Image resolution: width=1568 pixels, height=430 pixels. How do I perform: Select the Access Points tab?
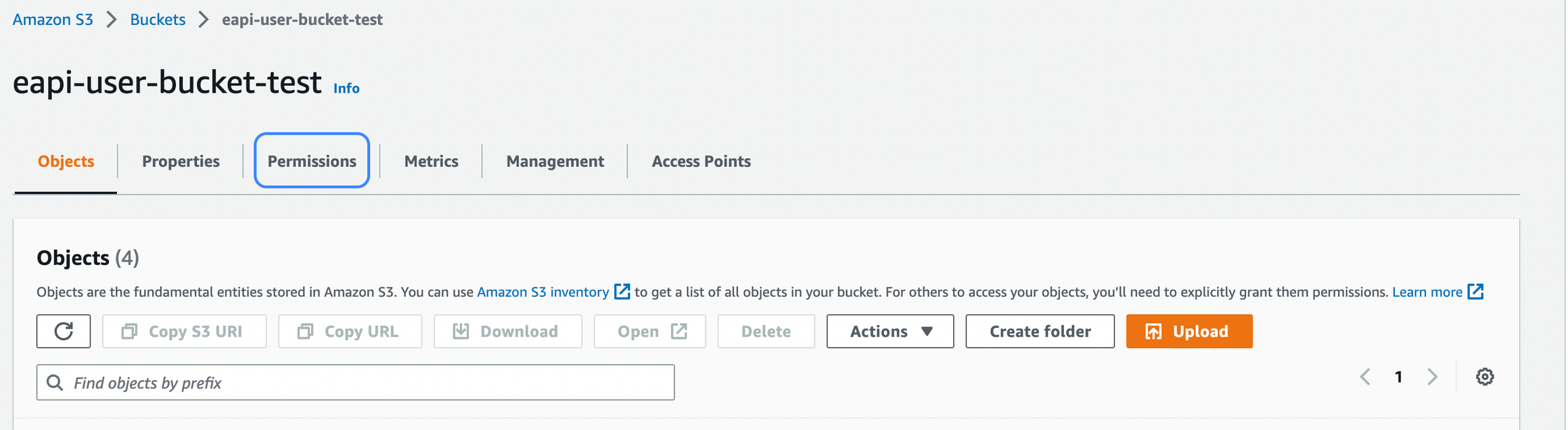701,161
